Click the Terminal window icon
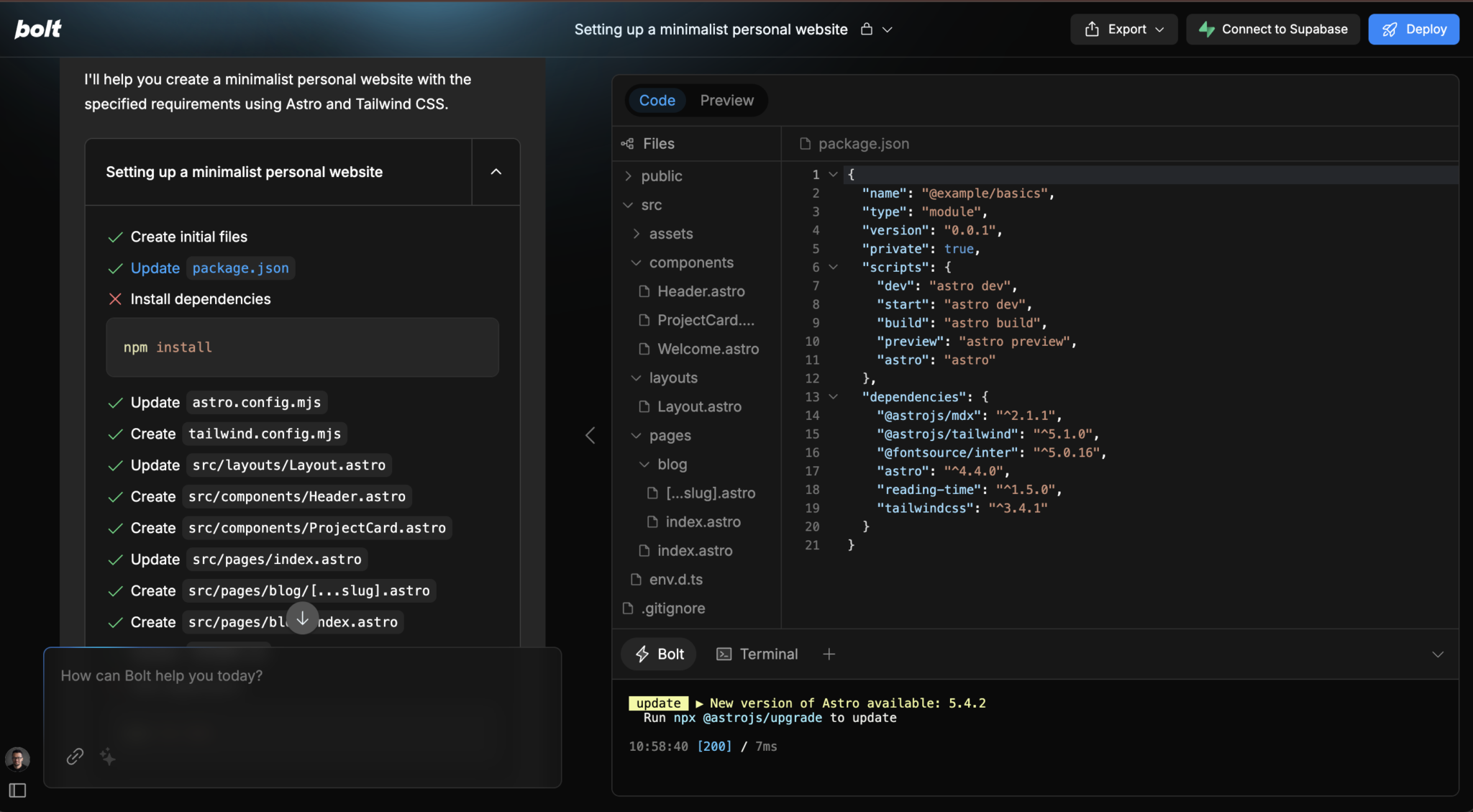The height and width of the screenshot is (812, 1473). click(724, 654)
